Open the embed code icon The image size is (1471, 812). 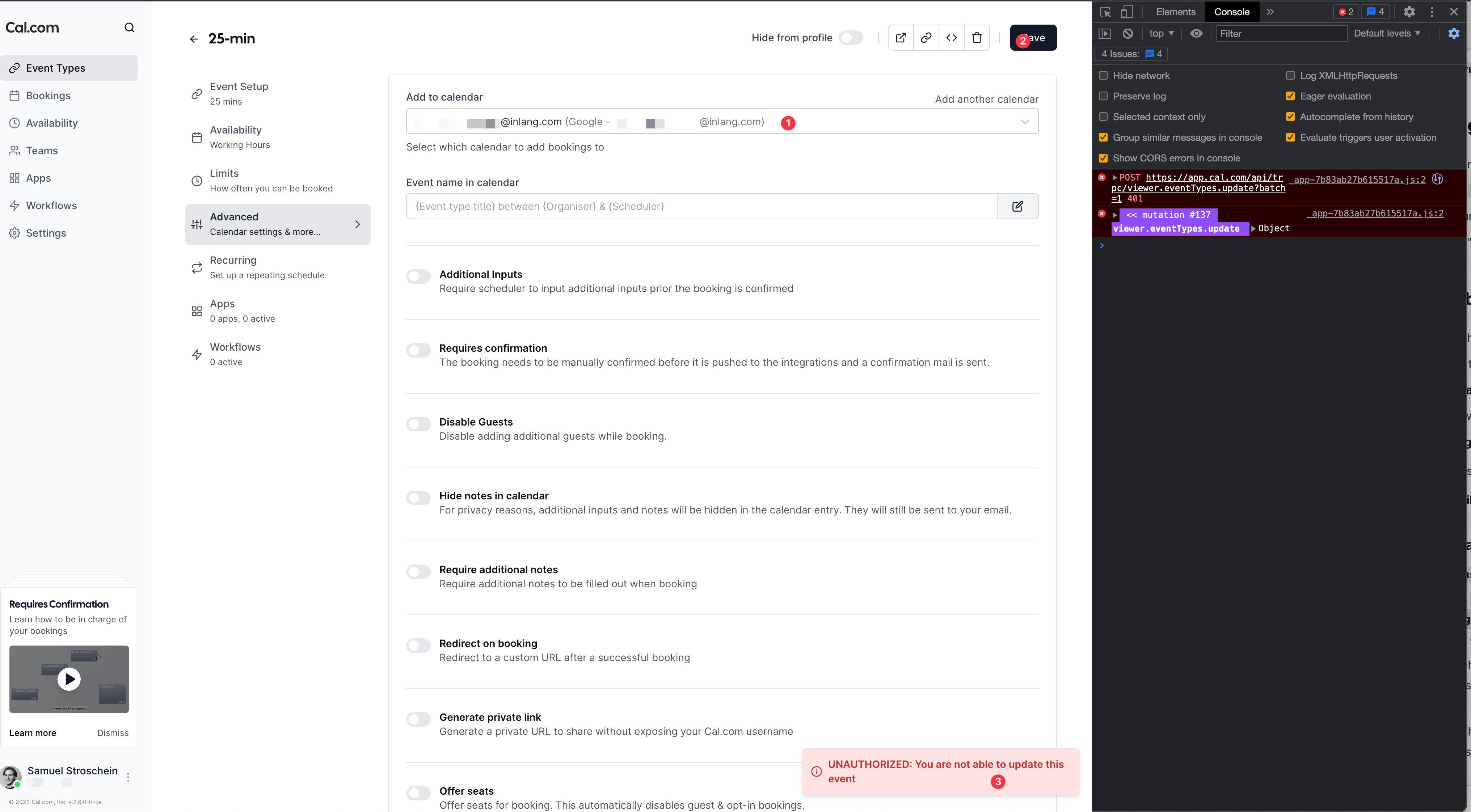(951, 38)
